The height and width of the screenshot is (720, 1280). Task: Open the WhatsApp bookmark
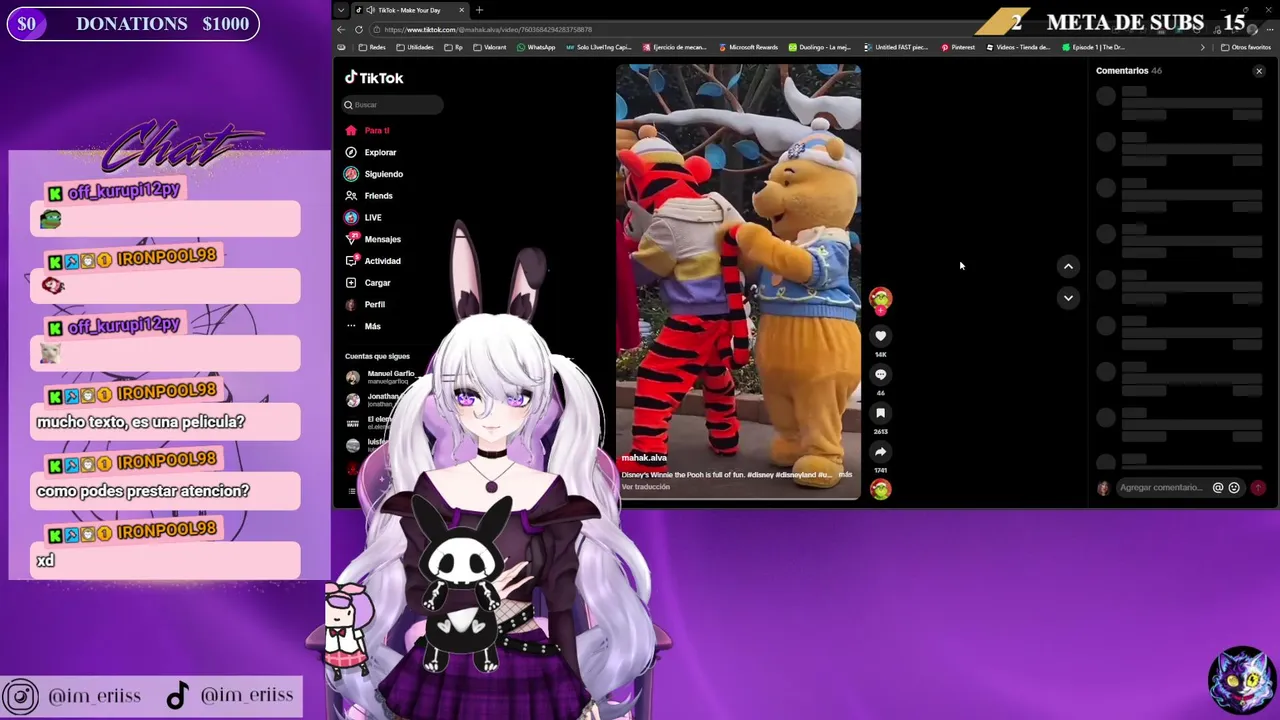coord(536,47)
